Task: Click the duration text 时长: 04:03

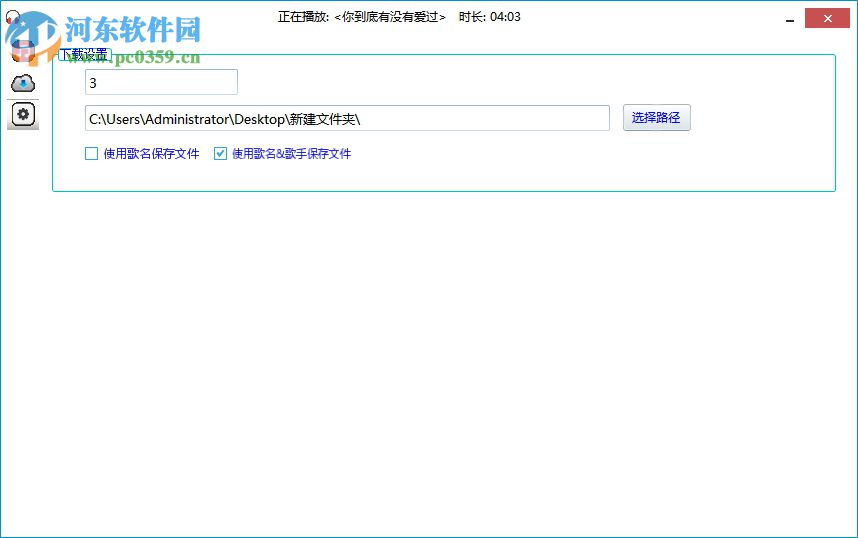Action: tap(490, 17)
